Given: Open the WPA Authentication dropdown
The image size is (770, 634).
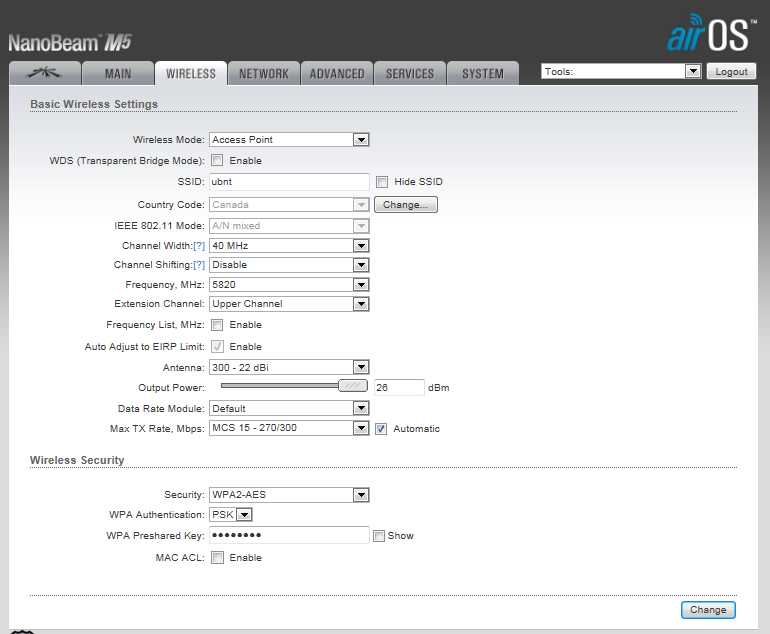Looking at the screenshot, I should coord(231,515).
